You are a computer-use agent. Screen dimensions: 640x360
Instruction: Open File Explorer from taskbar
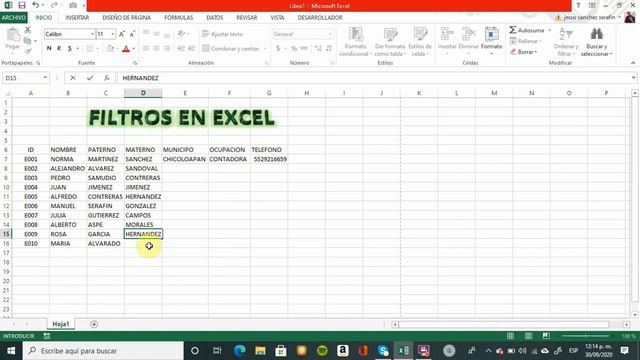coord(260,351)
